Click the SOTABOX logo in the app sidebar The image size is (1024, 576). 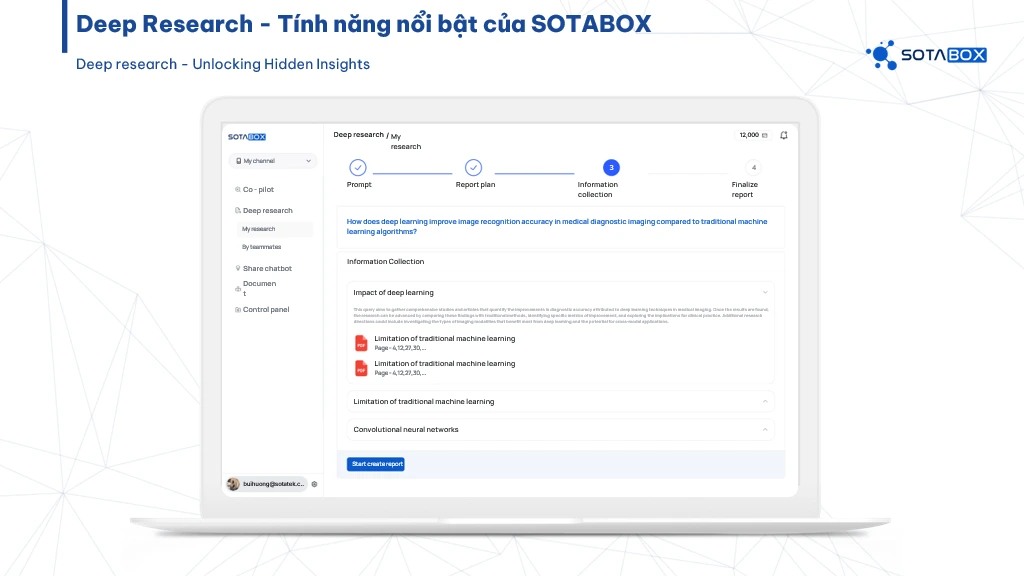click(x=247, y=136)
